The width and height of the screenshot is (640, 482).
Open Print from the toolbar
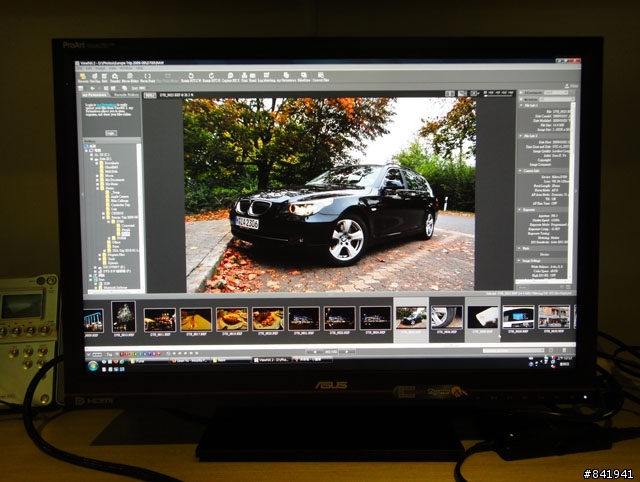coord(244,78)
